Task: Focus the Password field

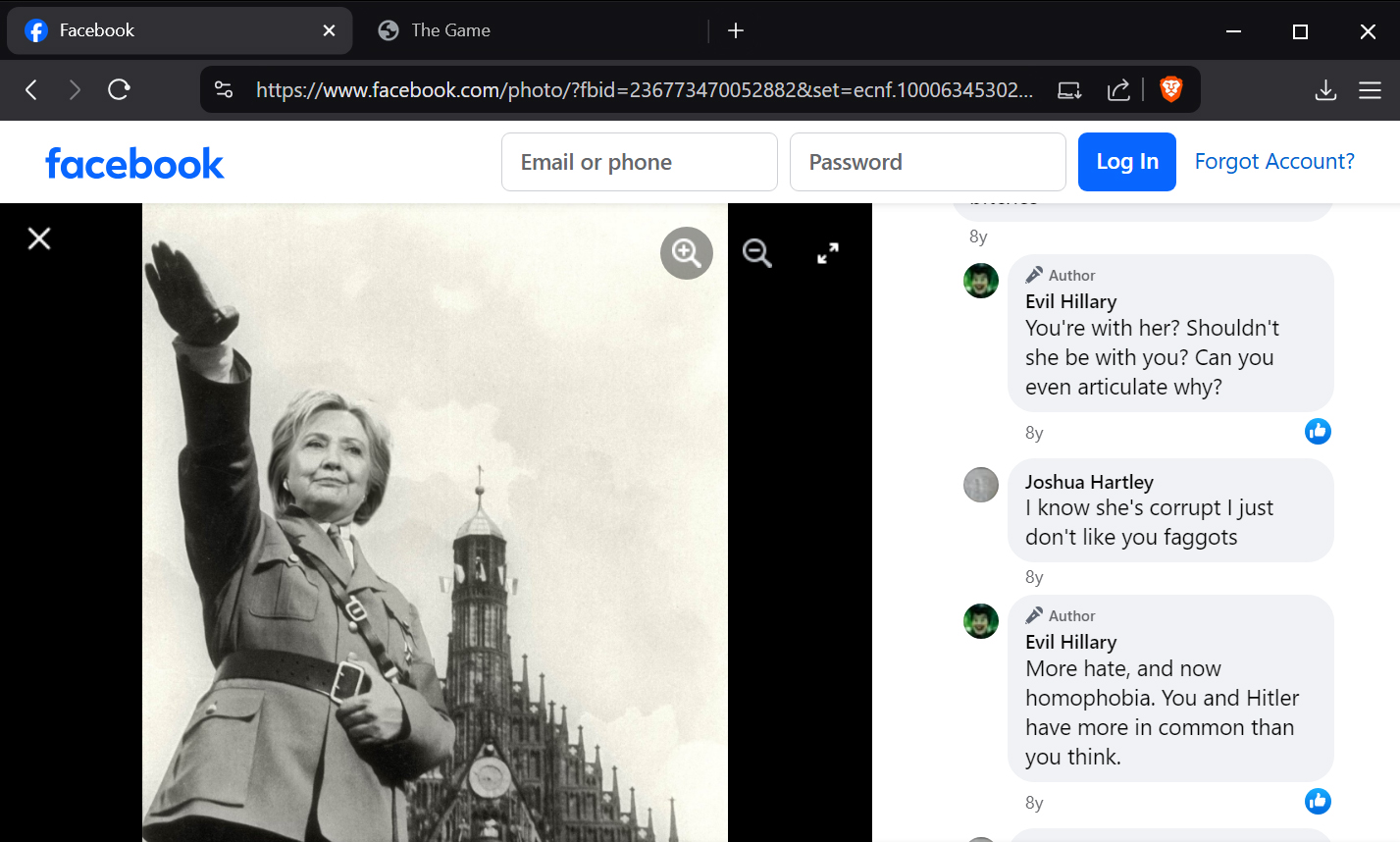Action: pyautogui.click(x=928, y=162)
